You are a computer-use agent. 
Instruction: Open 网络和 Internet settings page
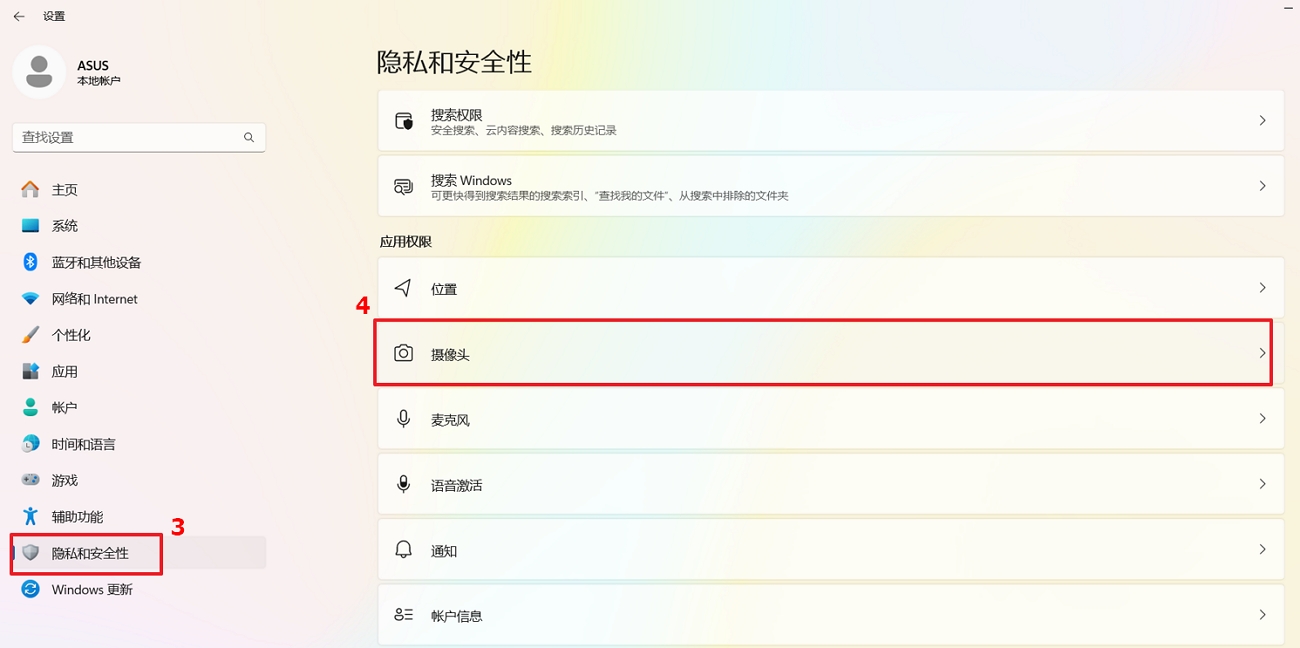pyautogui.click(x=94, y=299)
